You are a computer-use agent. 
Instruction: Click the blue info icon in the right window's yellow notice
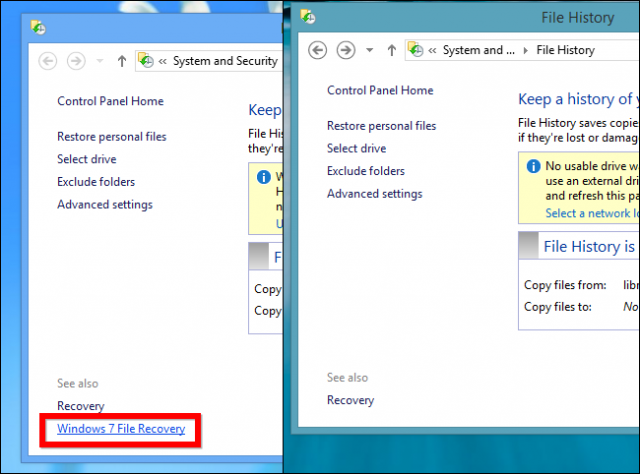tap(531, 165)
